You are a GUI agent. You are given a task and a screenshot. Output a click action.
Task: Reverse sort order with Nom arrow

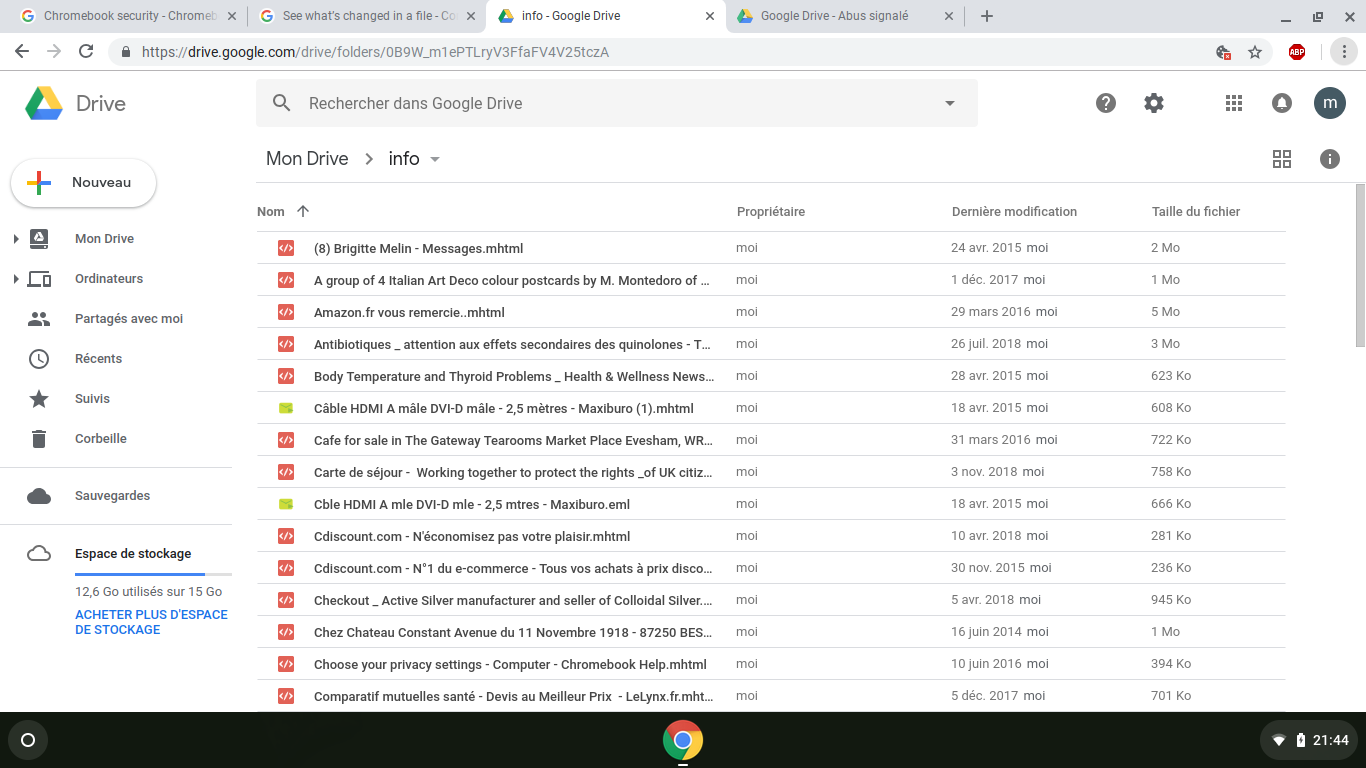point(303,211)
